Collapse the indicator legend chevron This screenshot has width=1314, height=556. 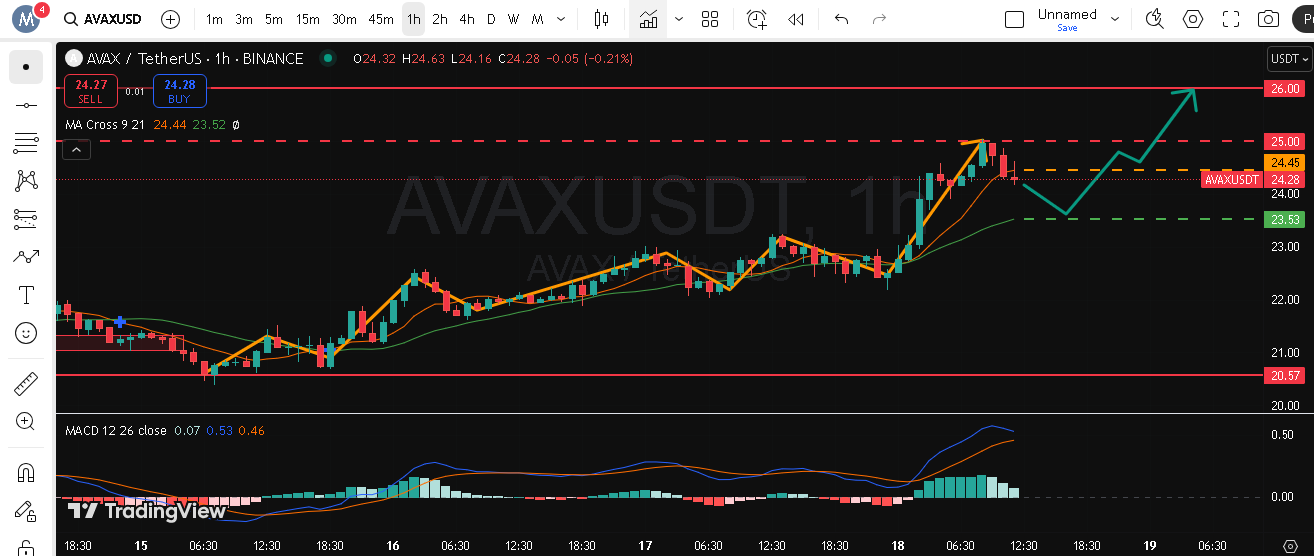pos(76,150)
